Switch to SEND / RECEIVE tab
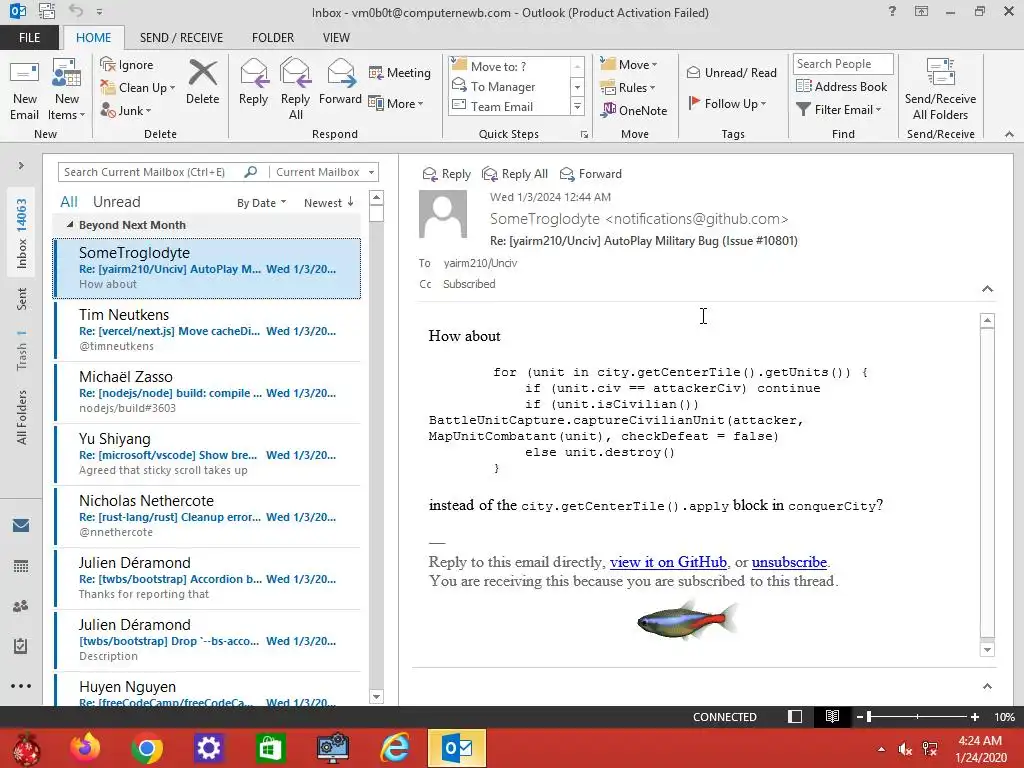Viewport: 1024px width, 768px height. (181, 38)
